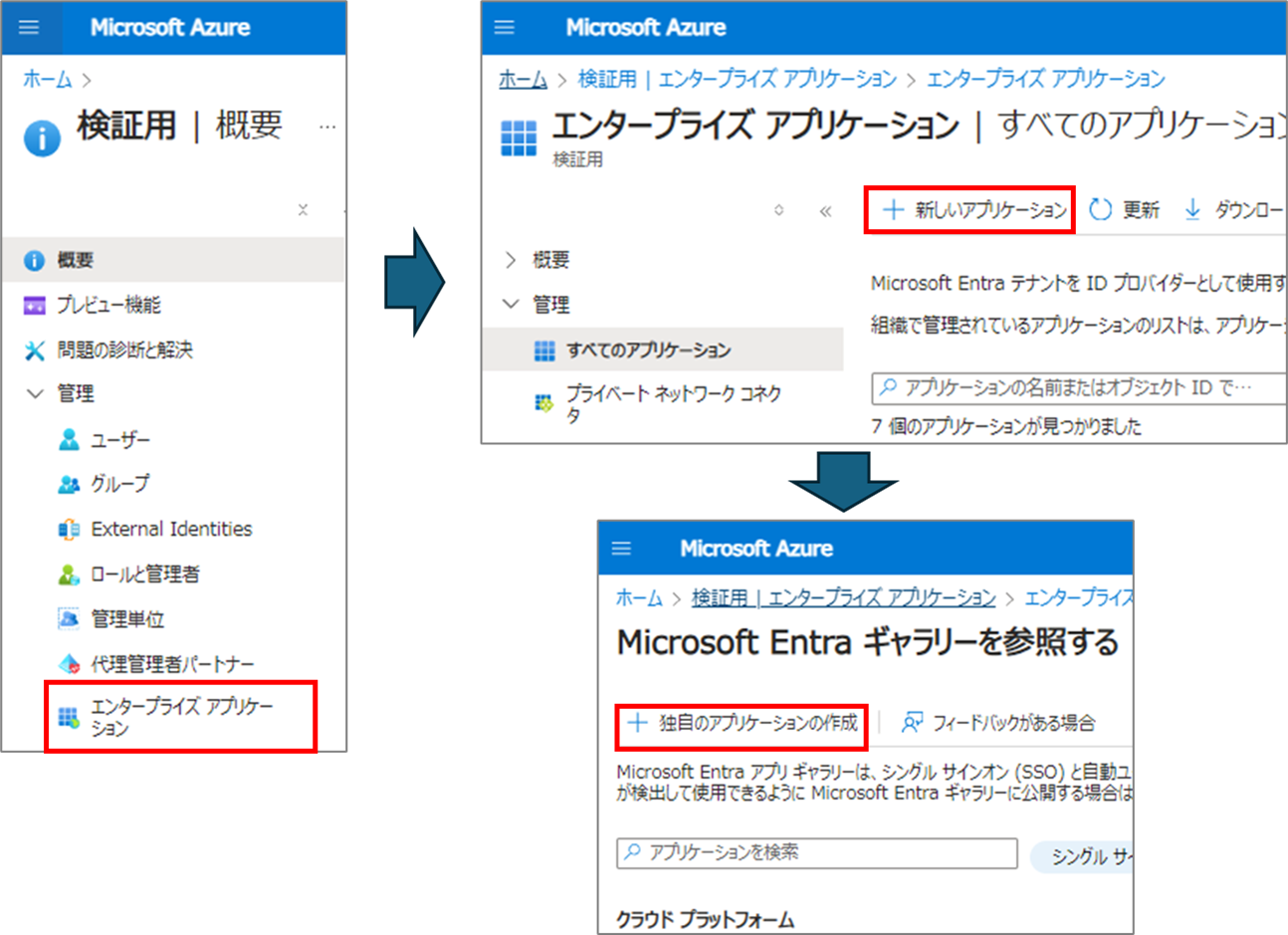The width and height of the screenshot is (1288, 935).
Task: Select 概要 in the 検証用 menu
Action: [173, 260]
